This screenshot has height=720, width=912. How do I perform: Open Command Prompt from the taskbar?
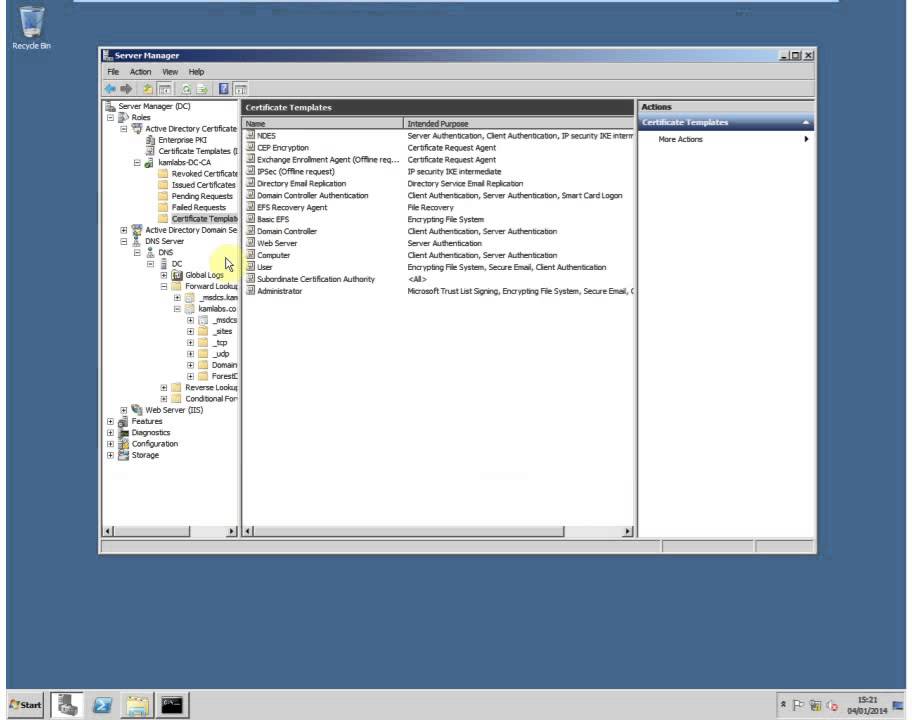172,705
